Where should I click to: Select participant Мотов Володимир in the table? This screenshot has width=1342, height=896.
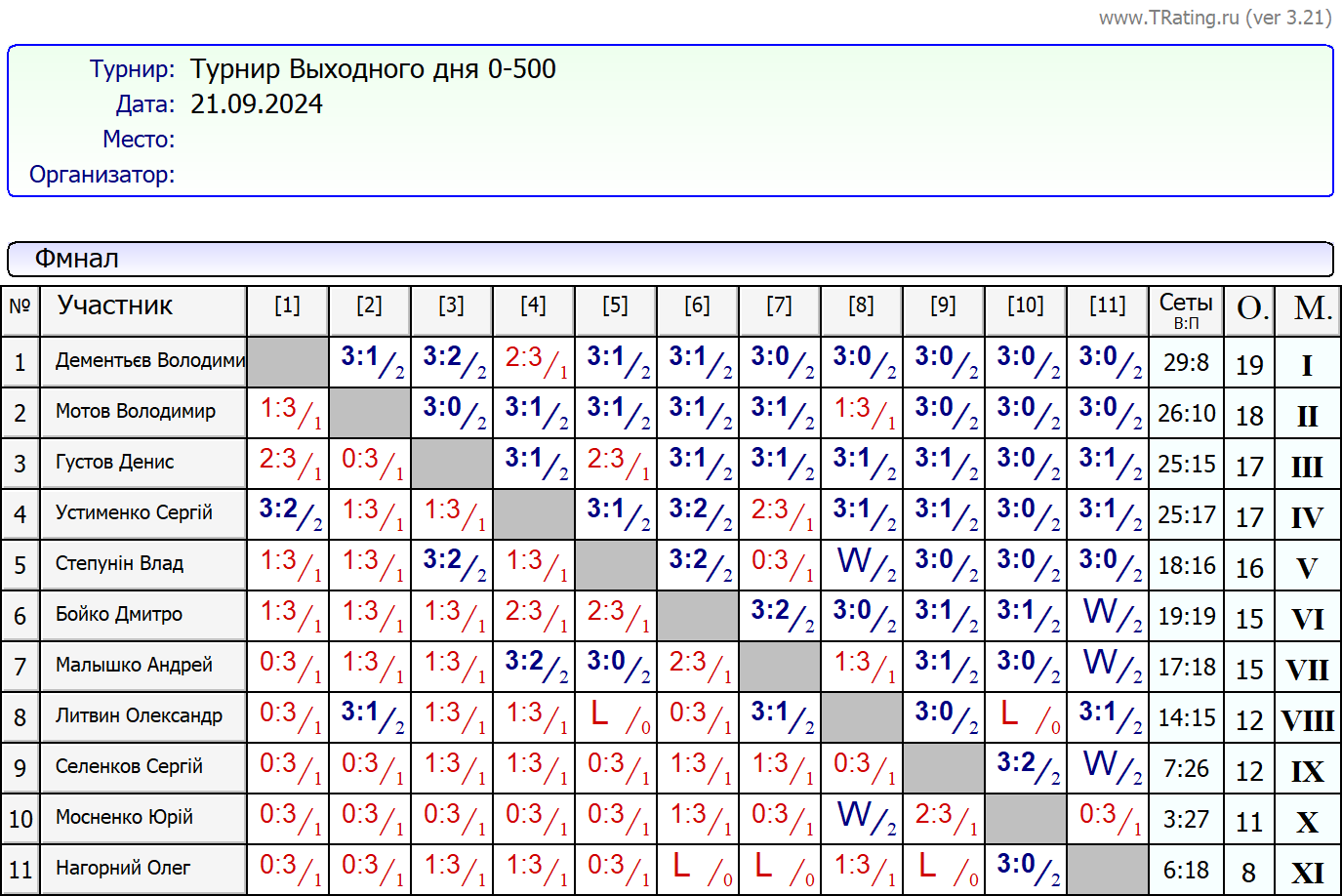pos(136,412)
